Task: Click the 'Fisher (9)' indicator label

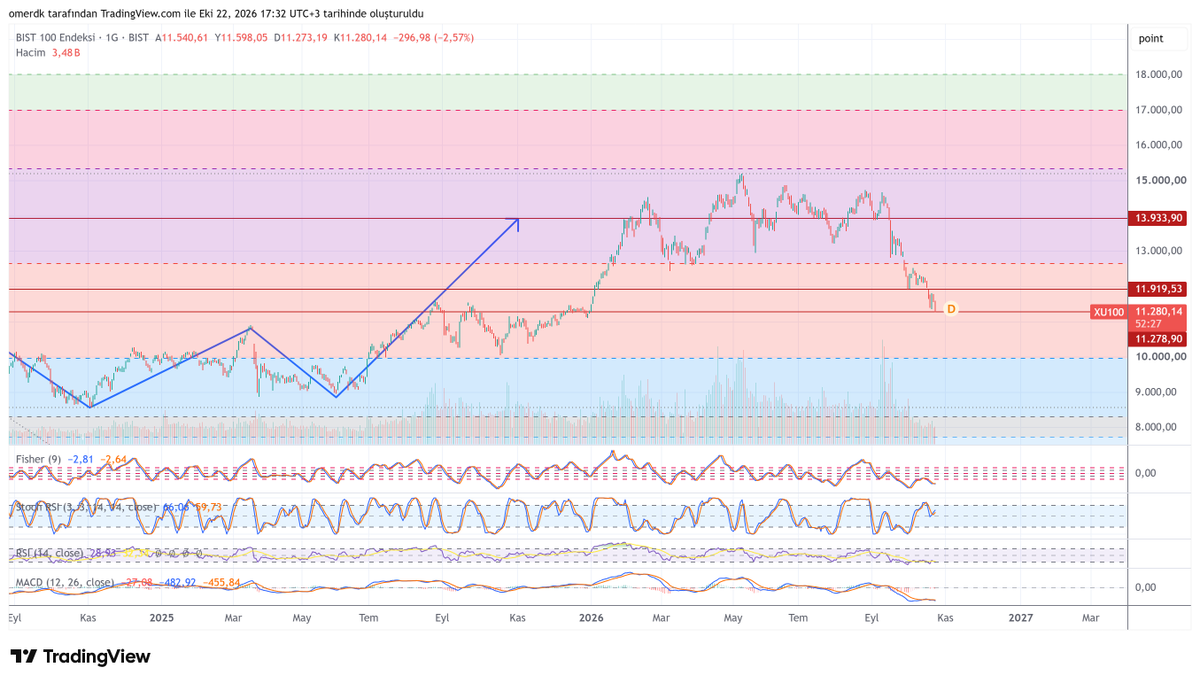Action: (x=39, y=459)
